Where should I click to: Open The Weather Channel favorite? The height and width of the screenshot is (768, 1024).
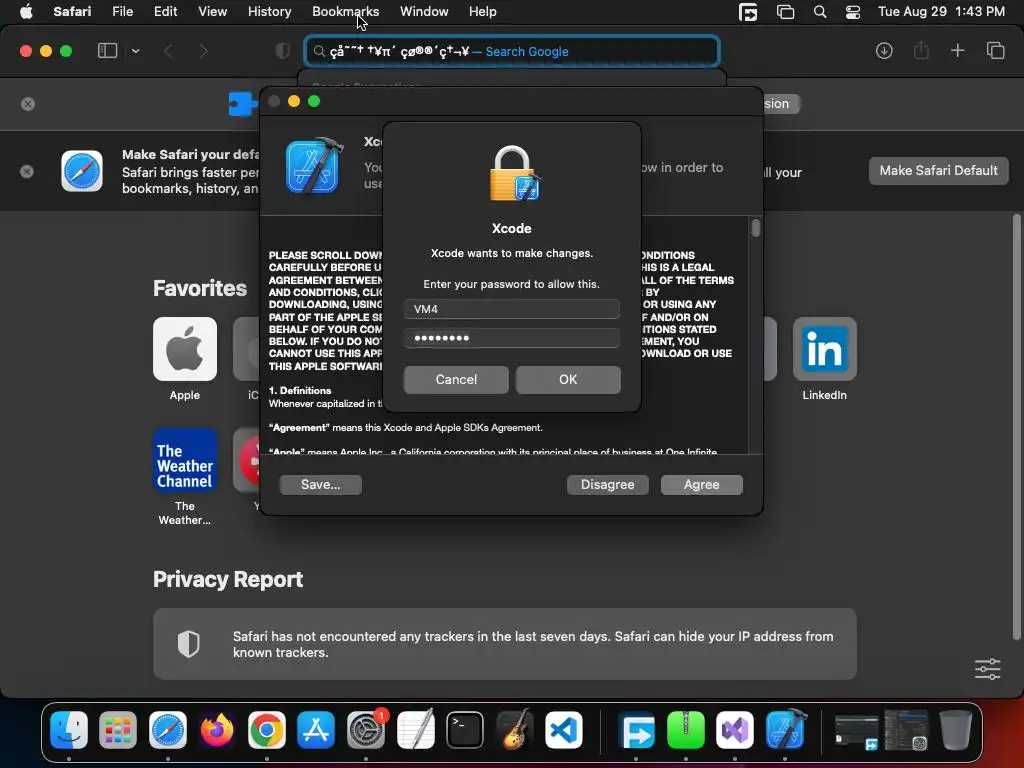(x=185, y=460)
